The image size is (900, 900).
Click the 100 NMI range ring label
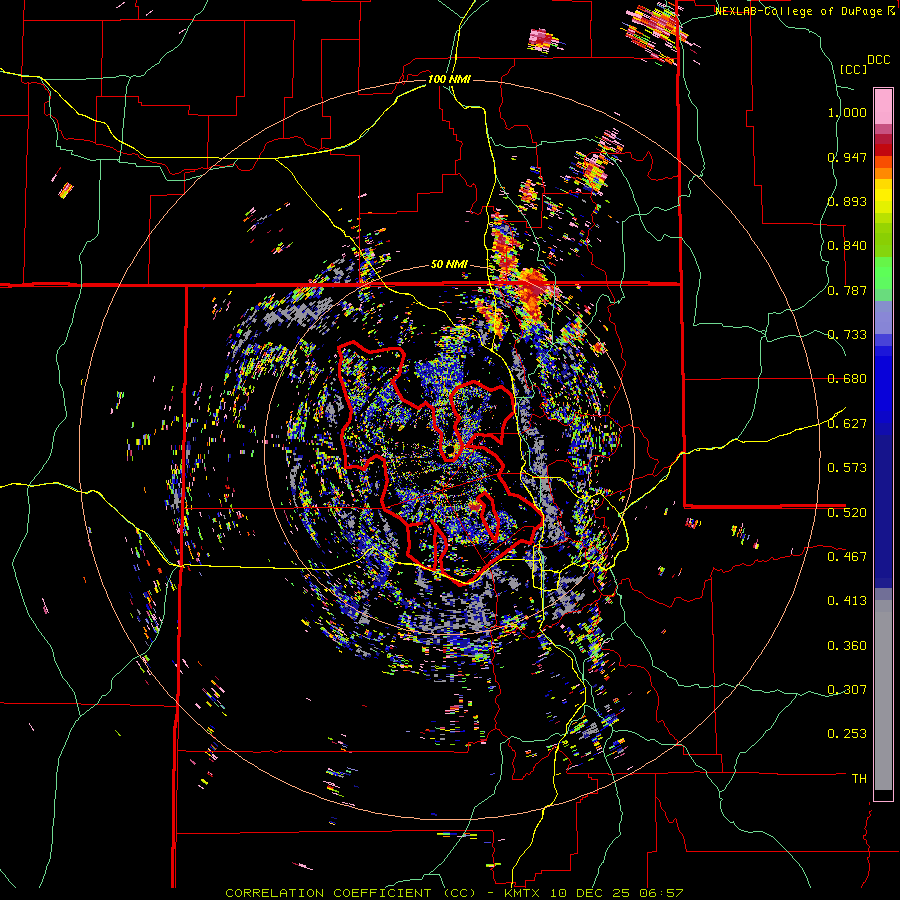[449, 79]
